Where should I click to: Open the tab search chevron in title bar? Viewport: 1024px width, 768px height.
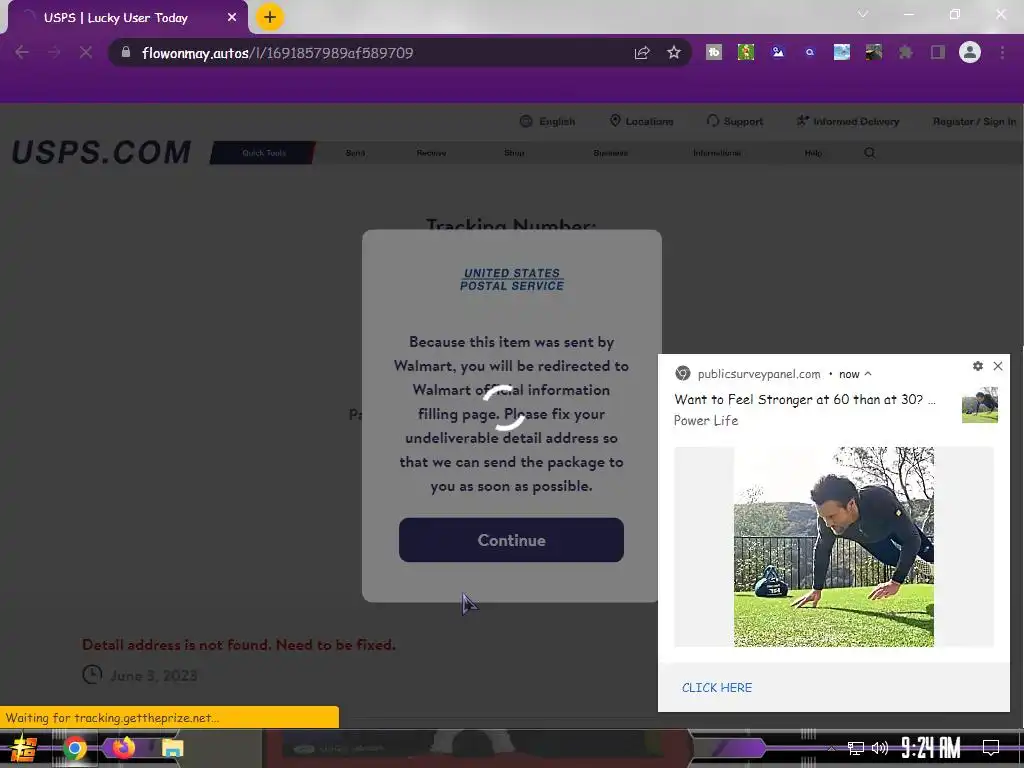(863, 14)
